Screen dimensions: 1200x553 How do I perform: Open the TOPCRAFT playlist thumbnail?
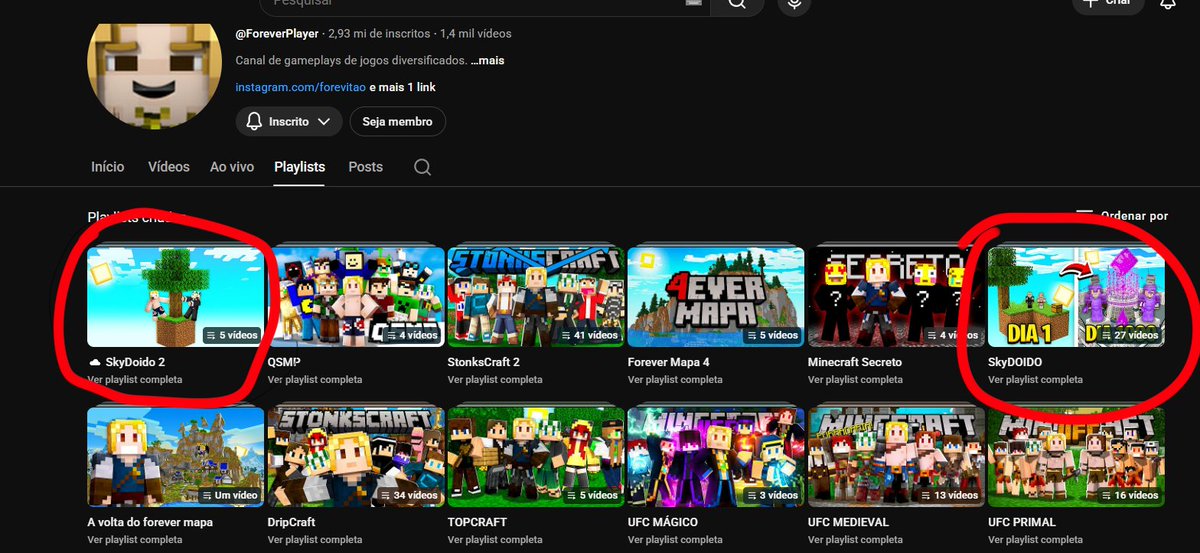536,456
